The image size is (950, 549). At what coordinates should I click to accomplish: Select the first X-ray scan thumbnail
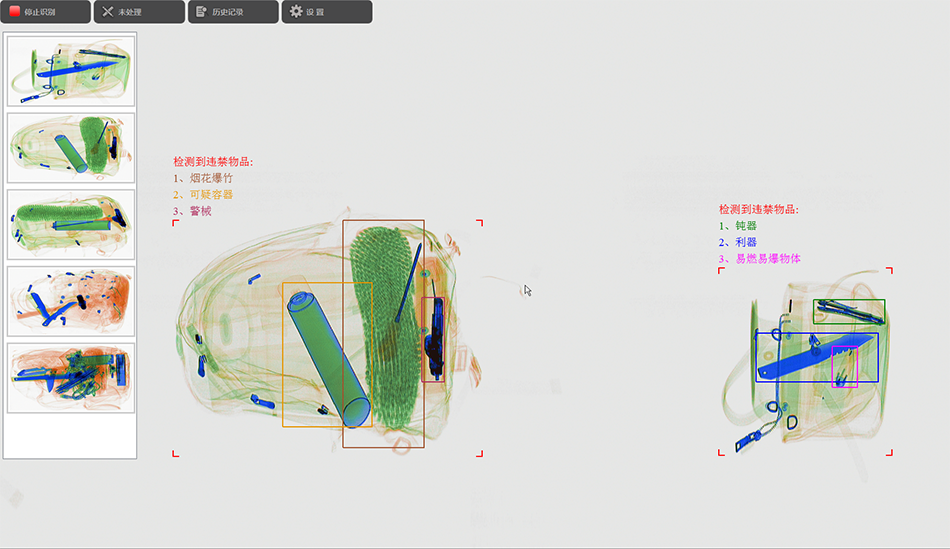[x=71, y=70]
